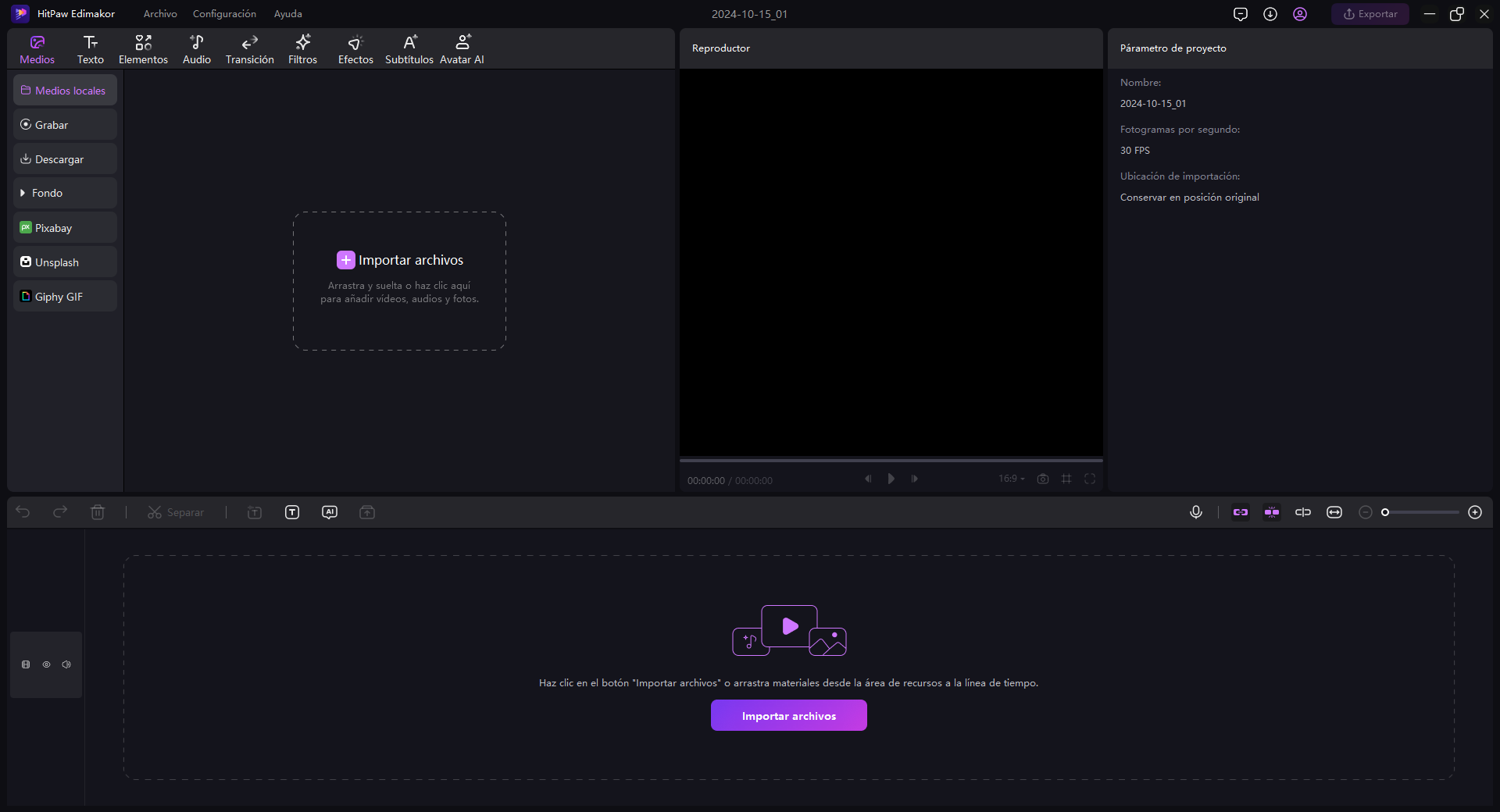1500x812 pixels.
Task: Hide the track using the eye toggle
Action: click(45, 664)
